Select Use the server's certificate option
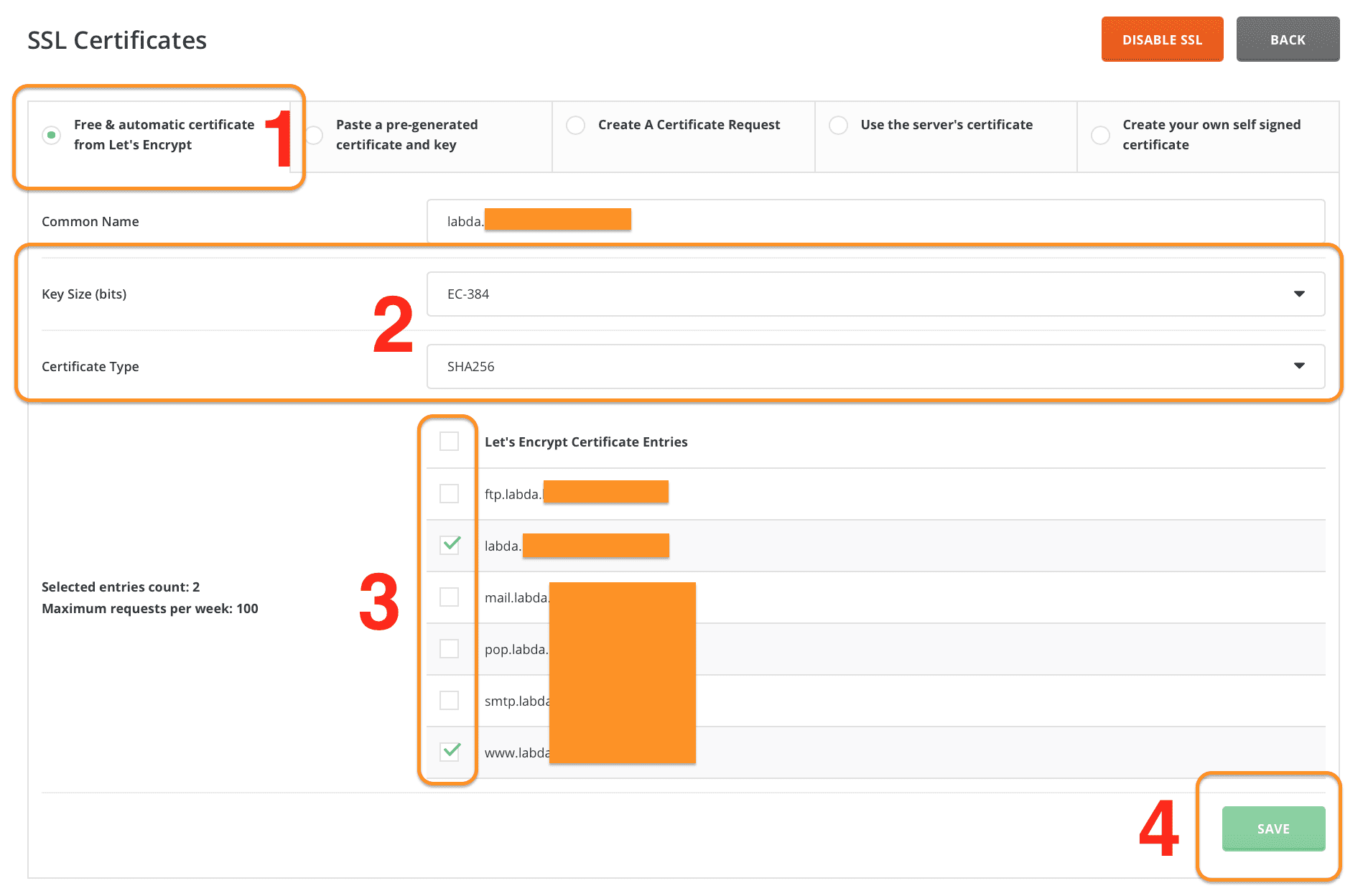 (838, 125)
